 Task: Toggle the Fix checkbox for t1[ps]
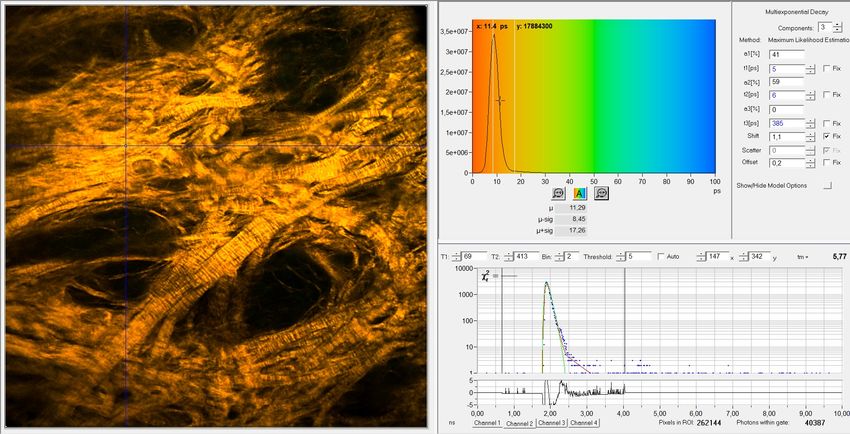826,68
